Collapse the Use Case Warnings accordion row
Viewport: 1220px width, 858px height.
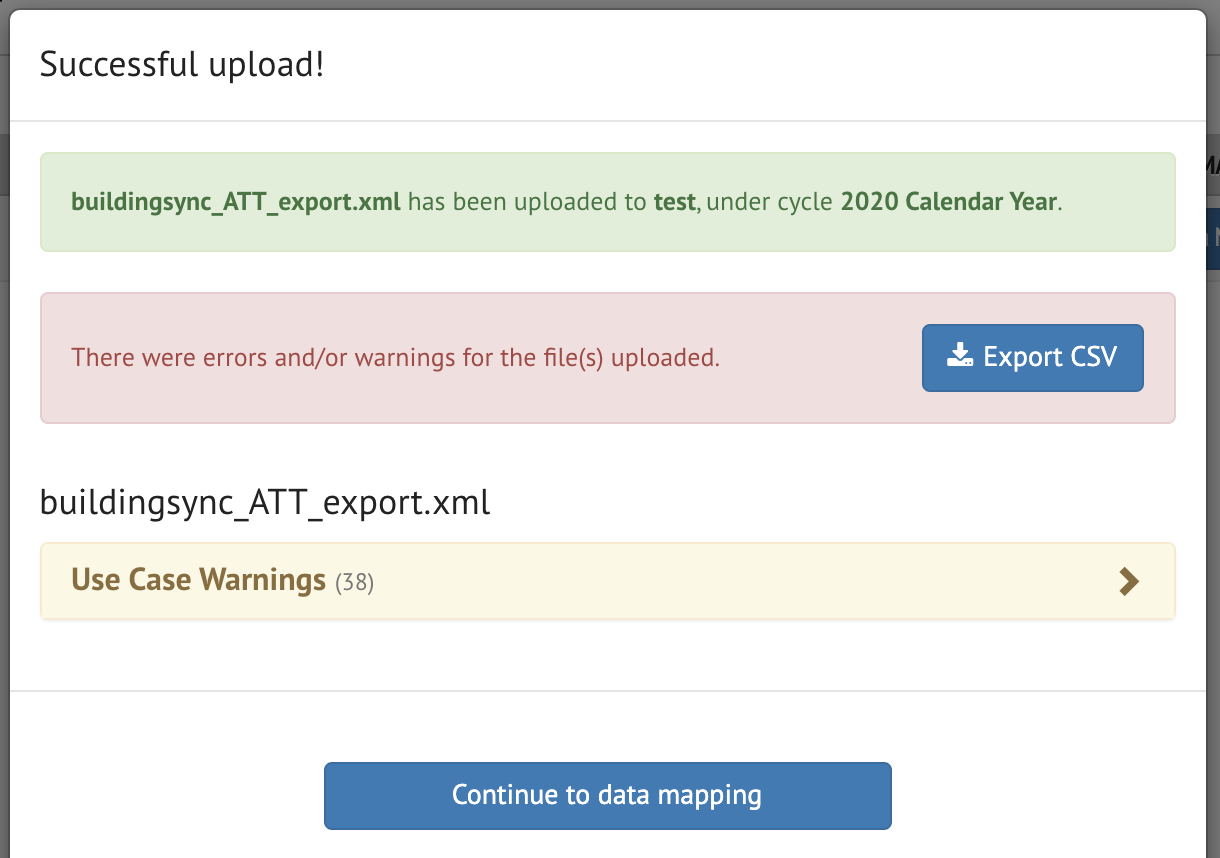pos(600,581)
